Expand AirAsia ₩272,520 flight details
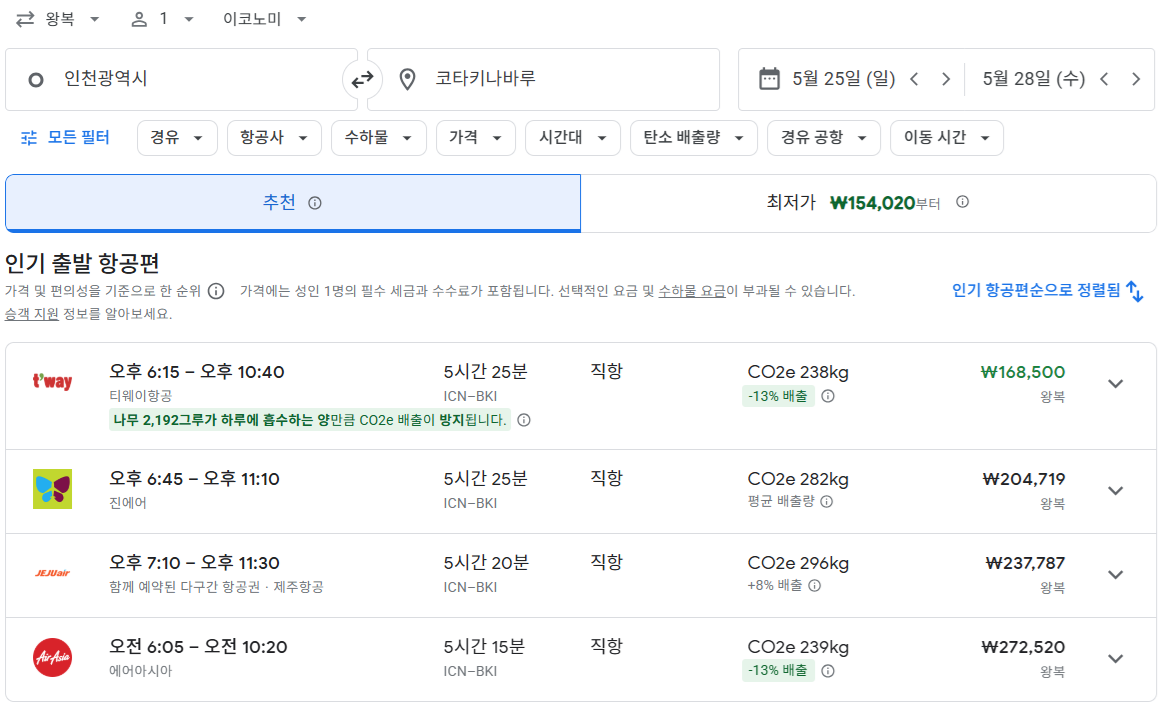 click(1115, 658)
